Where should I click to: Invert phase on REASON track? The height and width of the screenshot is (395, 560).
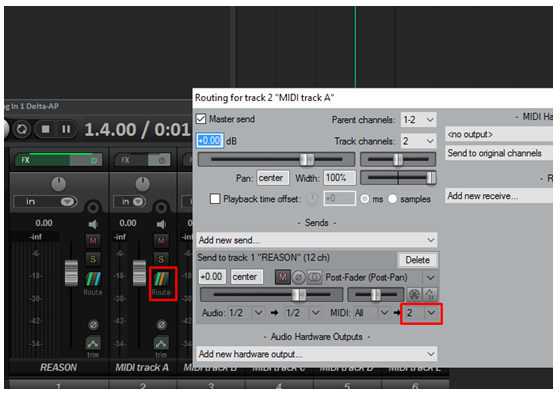pyautogui.click(x=93, y=325)
